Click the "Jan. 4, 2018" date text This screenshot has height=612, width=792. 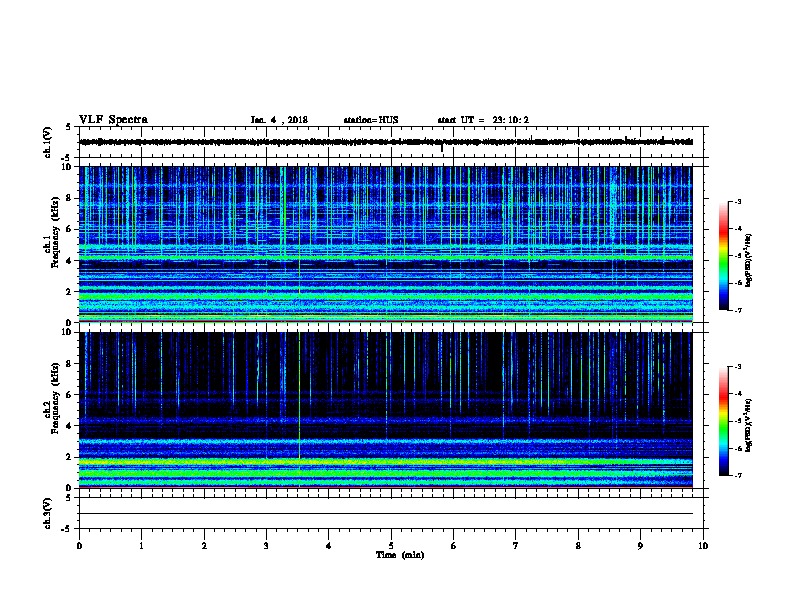pyautogui.click(x=279, y=120)
